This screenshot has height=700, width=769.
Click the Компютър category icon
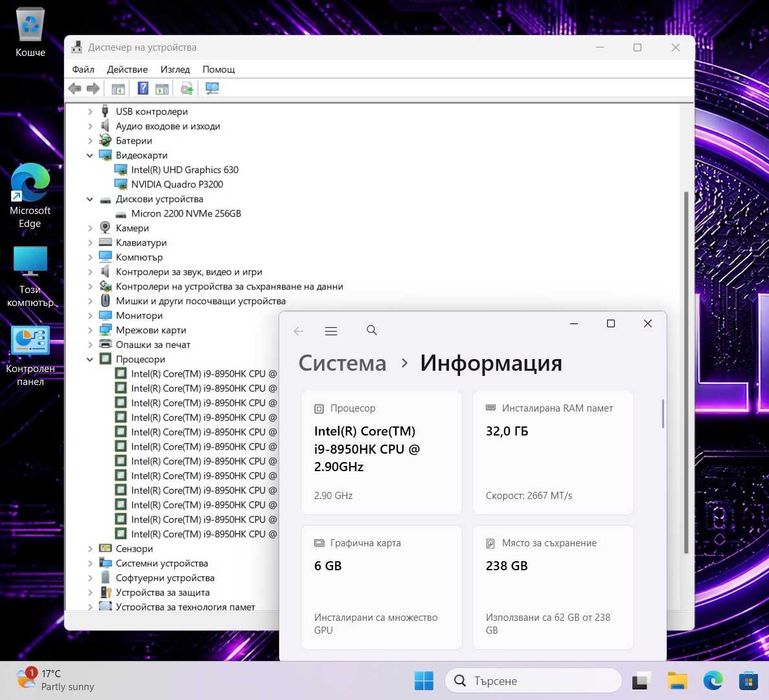coord(105,257)
